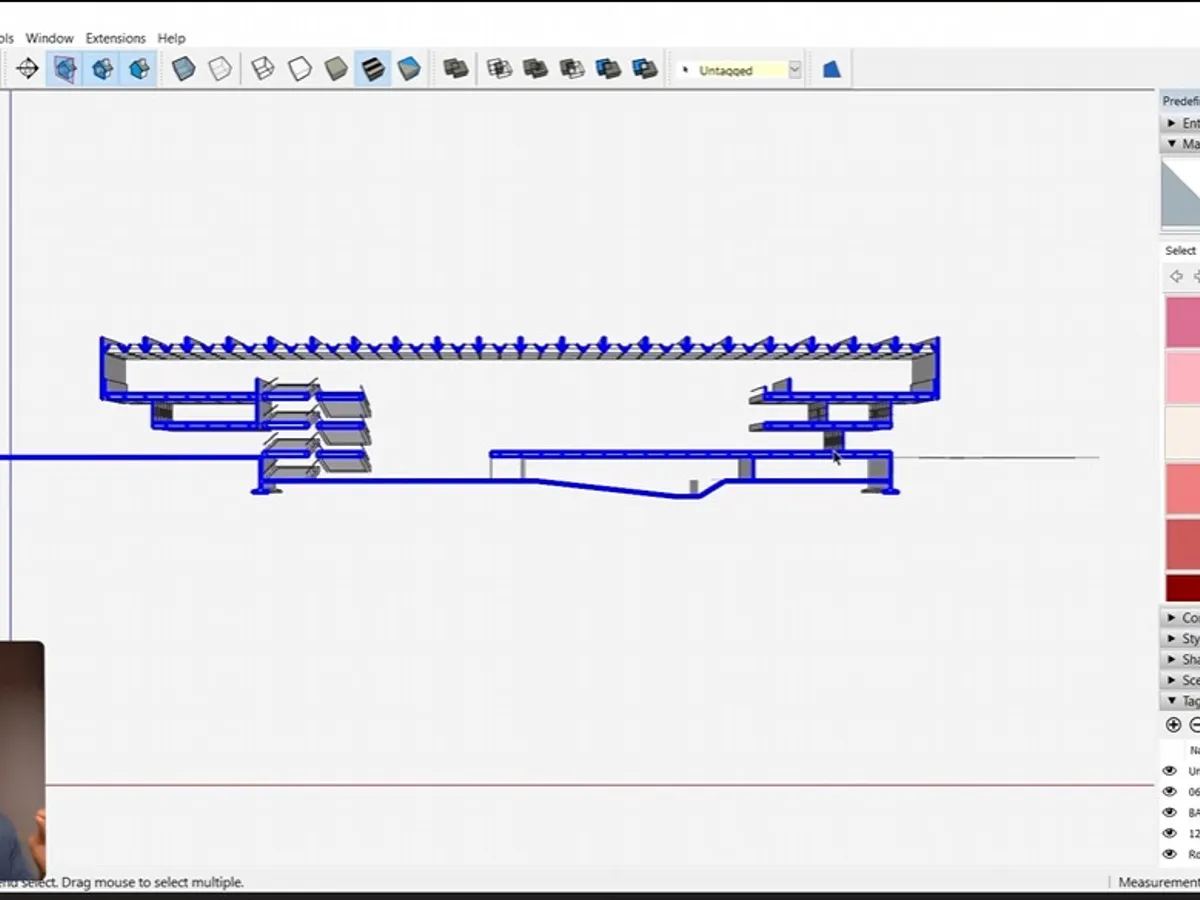Open the Untagged tag dropdown
Image resolution: width=1200 pixels, height=900 pixels.
(x=794, y=69)
